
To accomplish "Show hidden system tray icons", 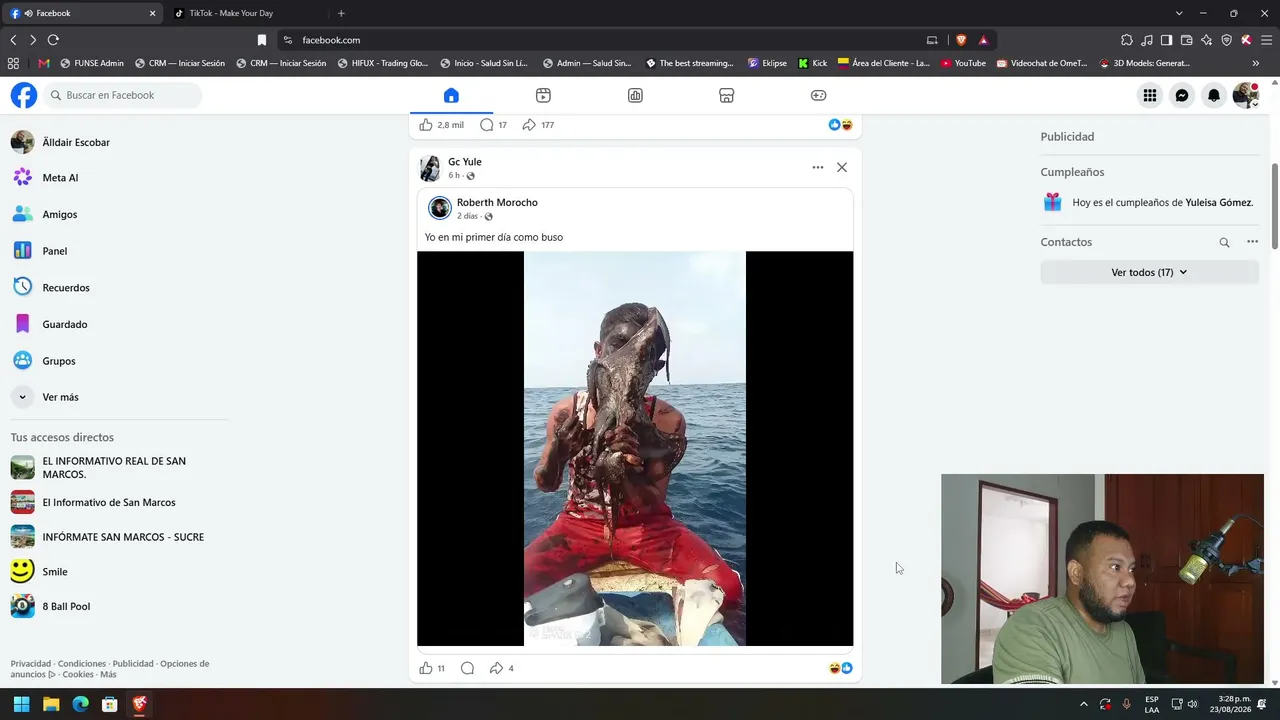I will 1084,704.
